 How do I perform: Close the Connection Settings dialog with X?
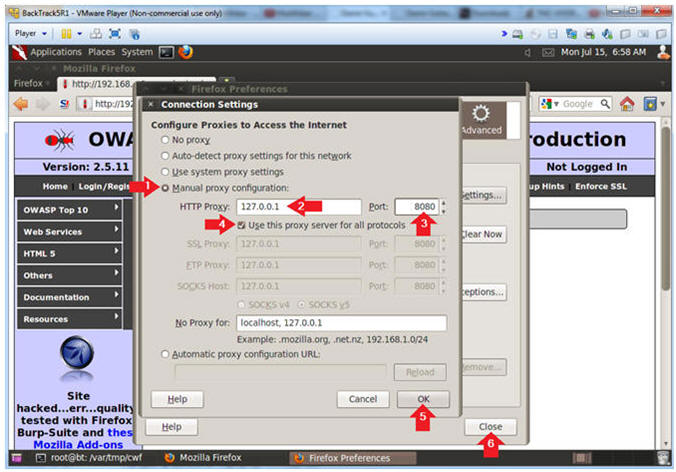[150, 104]
